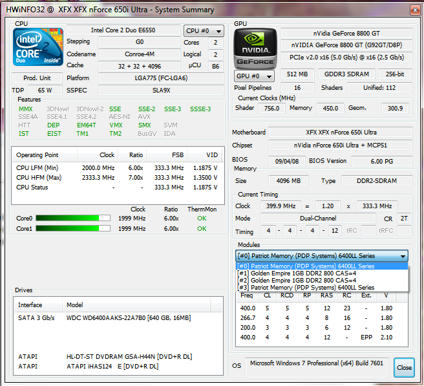Select module #1 Golden Empire 1GB DDR2
424x386 pixels.
coord(322,273)
